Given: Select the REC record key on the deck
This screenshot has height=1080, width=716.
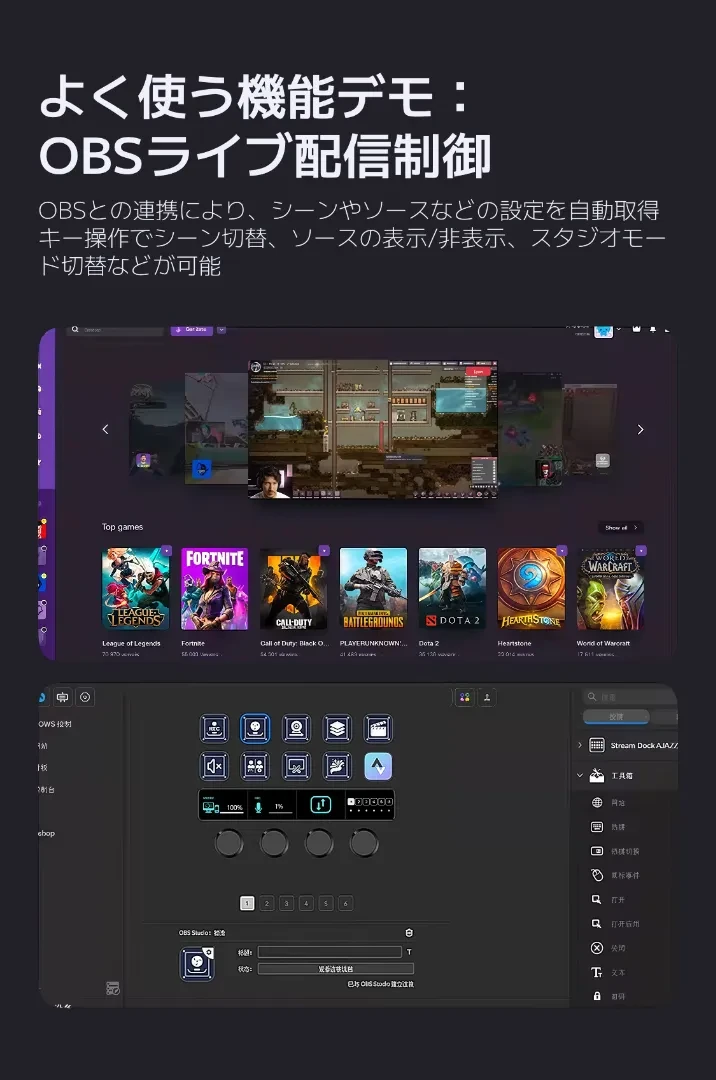Looking at the screenshot, I should tap(214, 728).
